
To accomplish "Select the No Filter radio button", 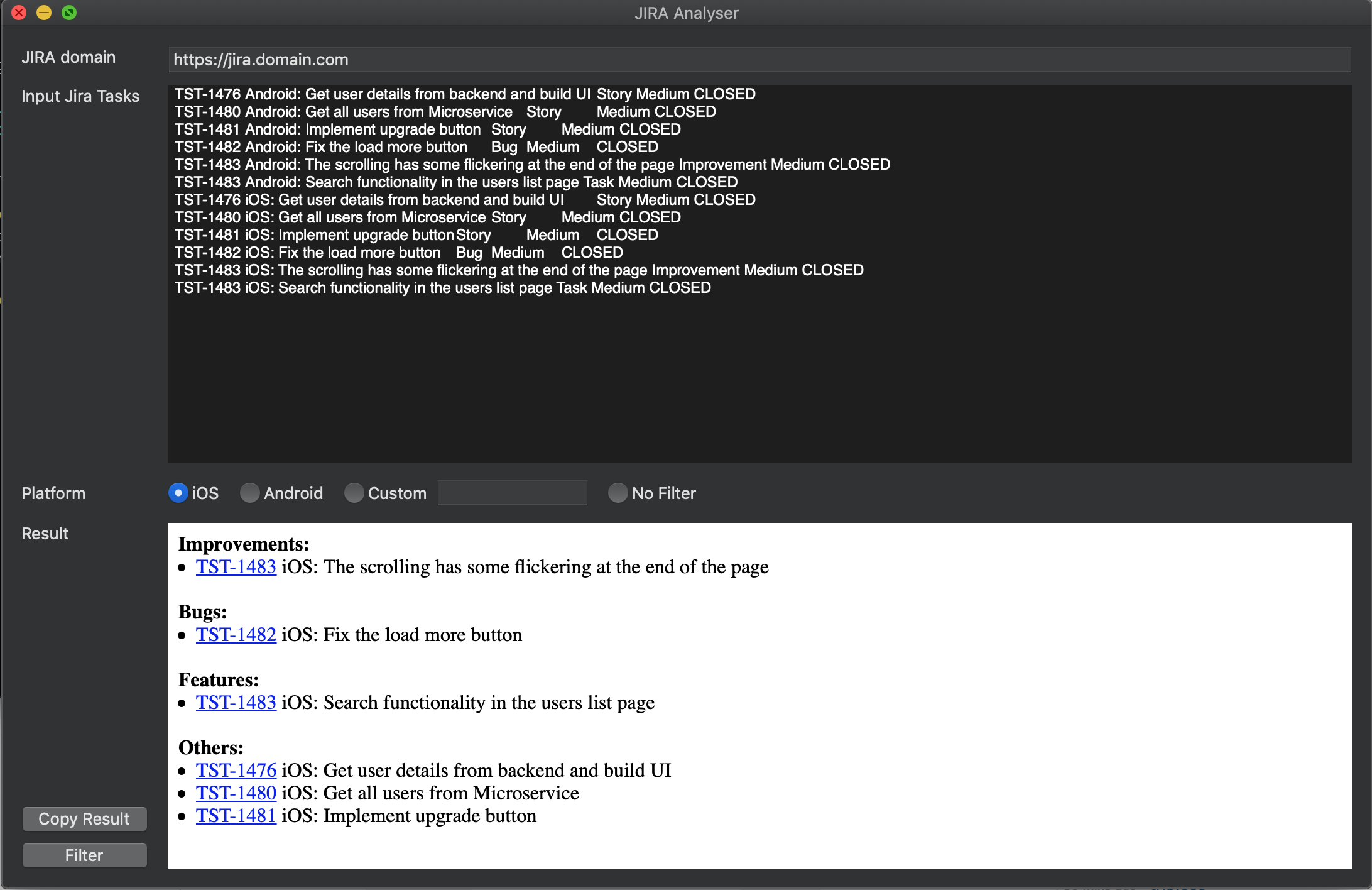I will (x=618, y=493).
